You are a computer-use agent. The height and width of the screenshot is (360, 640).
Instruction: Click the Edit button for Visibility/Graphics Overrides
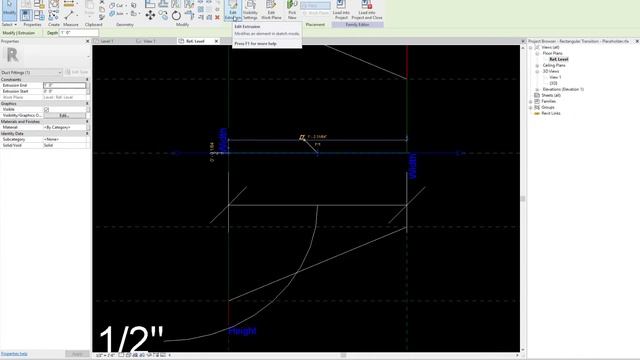[x=64, y=116]
